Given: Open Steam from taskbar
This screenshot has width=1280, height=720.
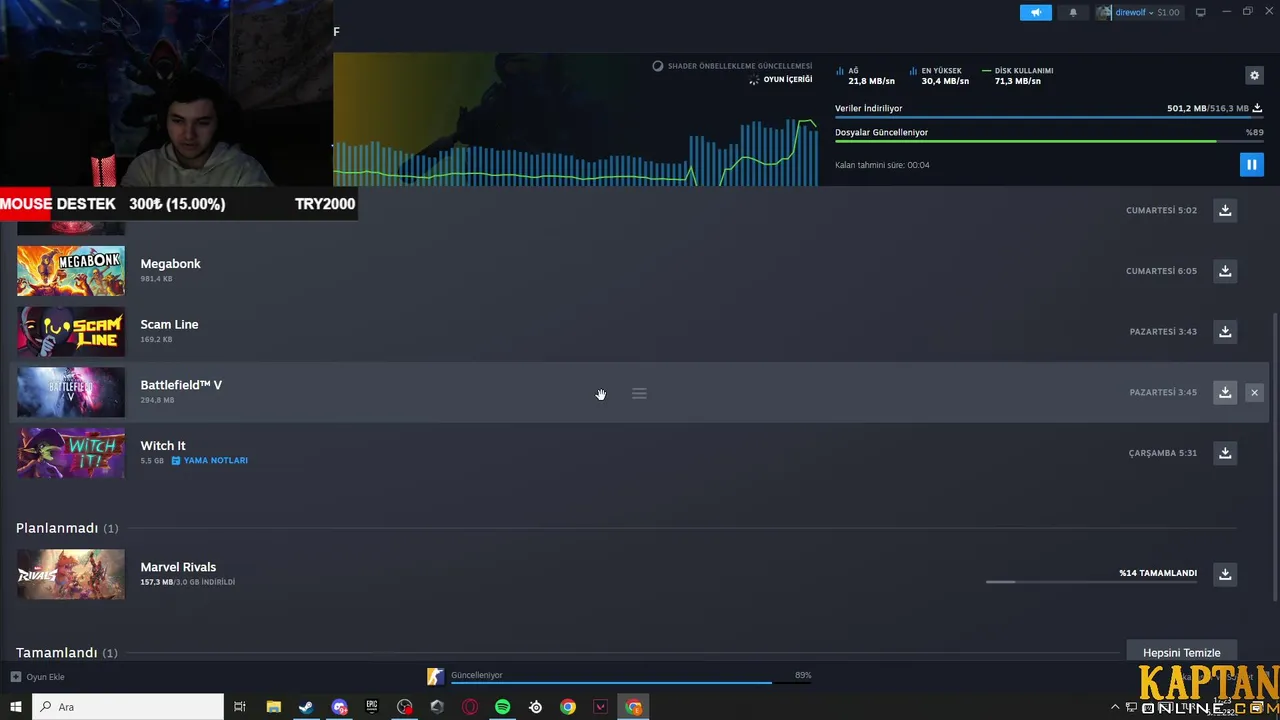Looking at the screenshot, I should pos(306,707).
